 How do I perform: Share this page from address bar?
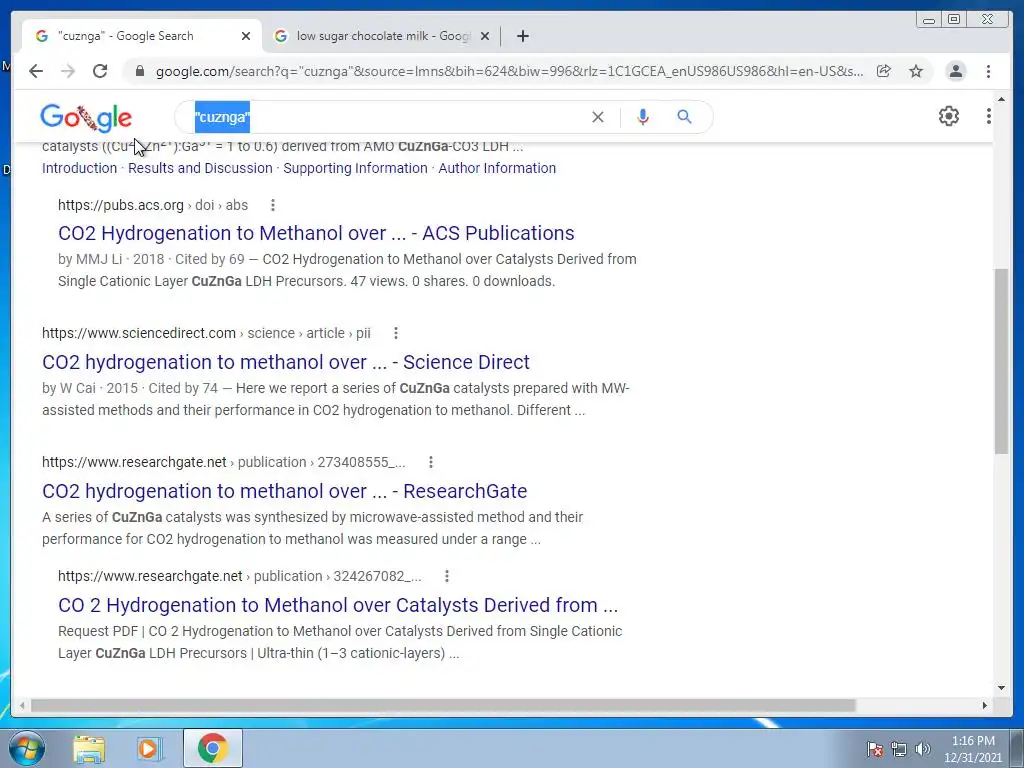884,71
